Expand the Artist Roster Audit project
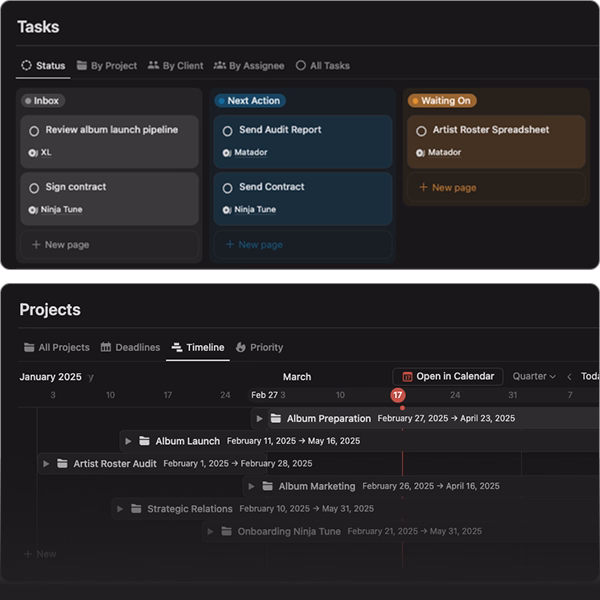Screen dimensions: 600x600 click(46, 464)
